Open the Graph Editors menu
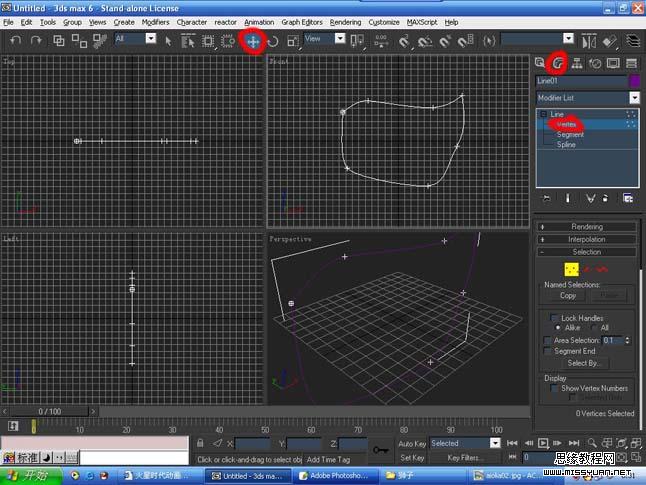 302,22
